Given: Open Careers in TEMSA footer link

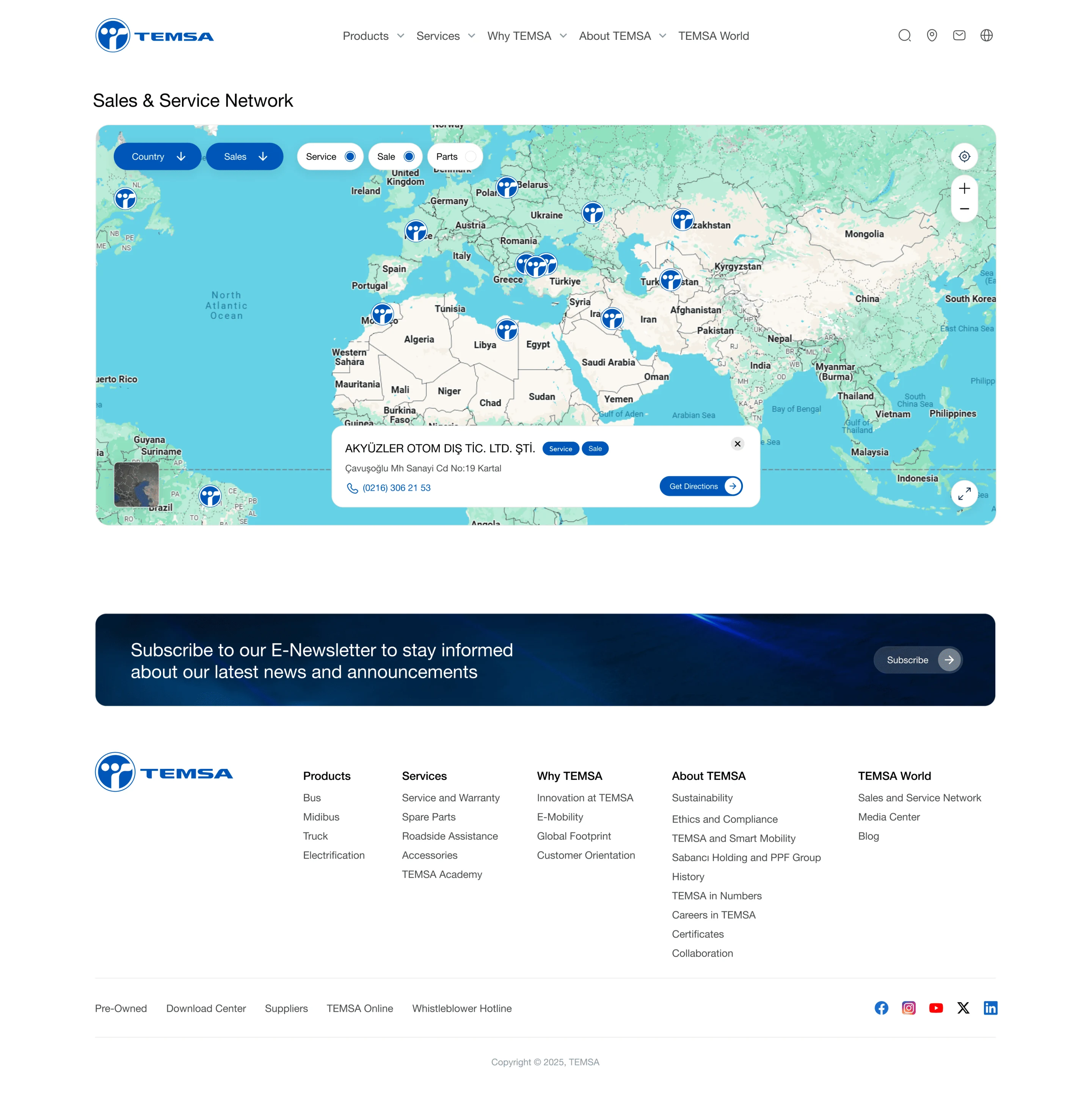Looking at the screenshot, I should pyautogui.click(x=714, y=915).
